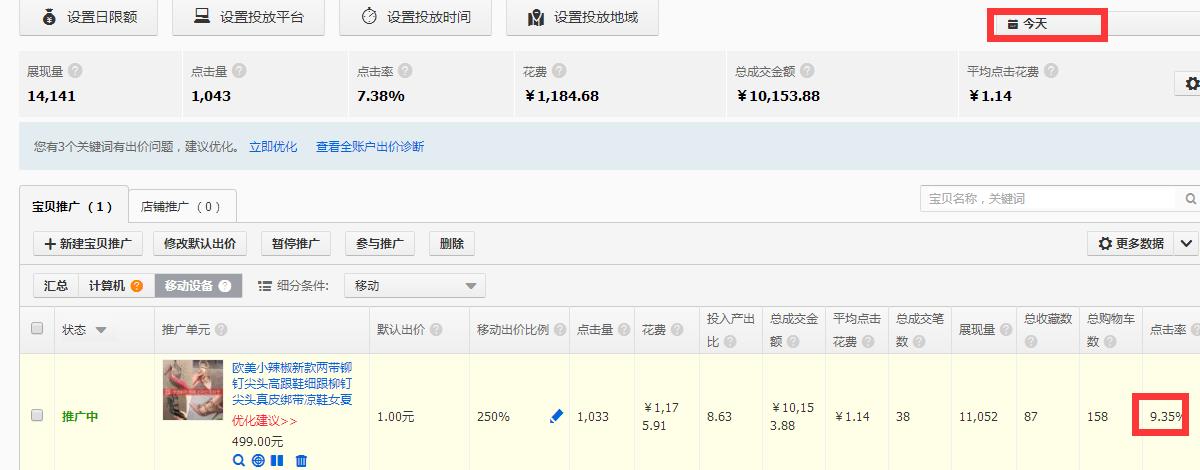
Task: Switch to the 店铺推广（0）tab
Action: pyautogui.click(x=181, y=207)
